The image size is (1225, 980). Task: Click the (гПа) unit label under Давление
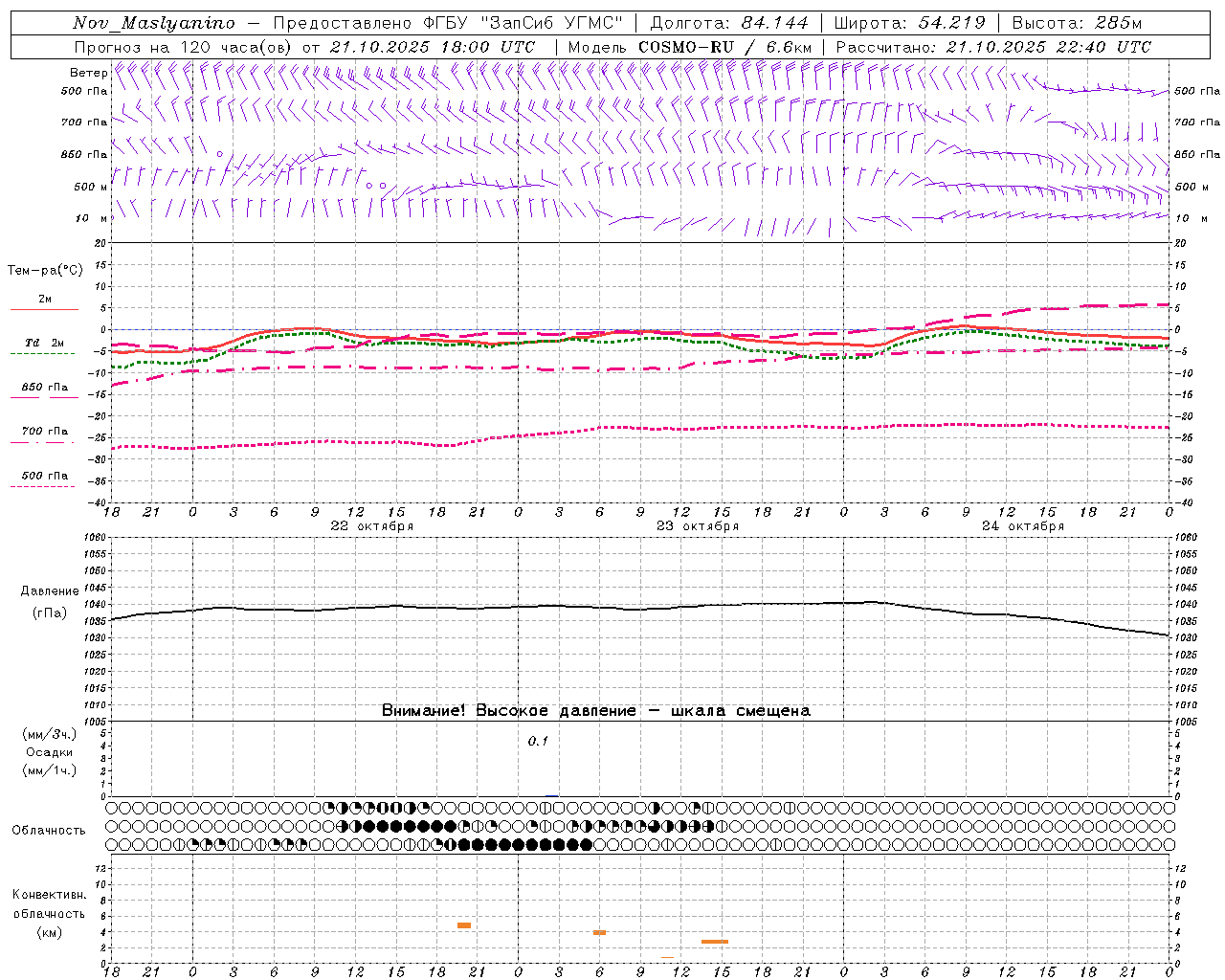pos(50,612)
